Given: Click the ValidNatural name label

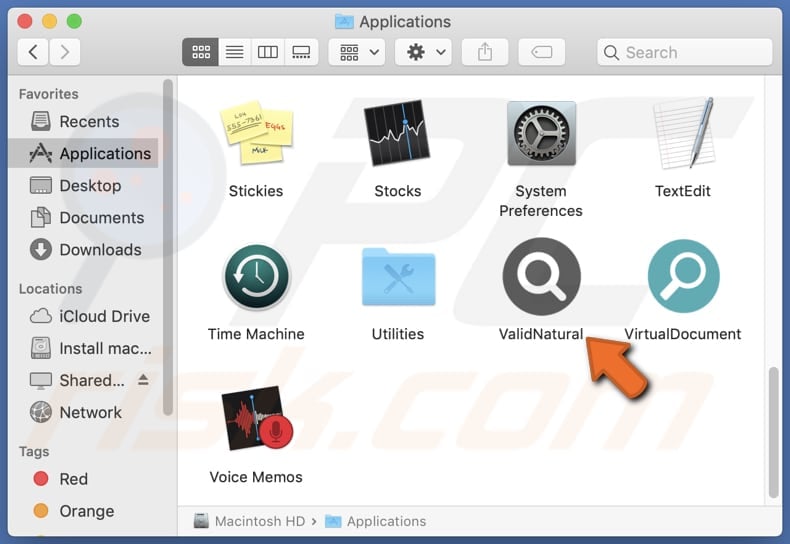Looking at the screenshot, I should [541, 334].
